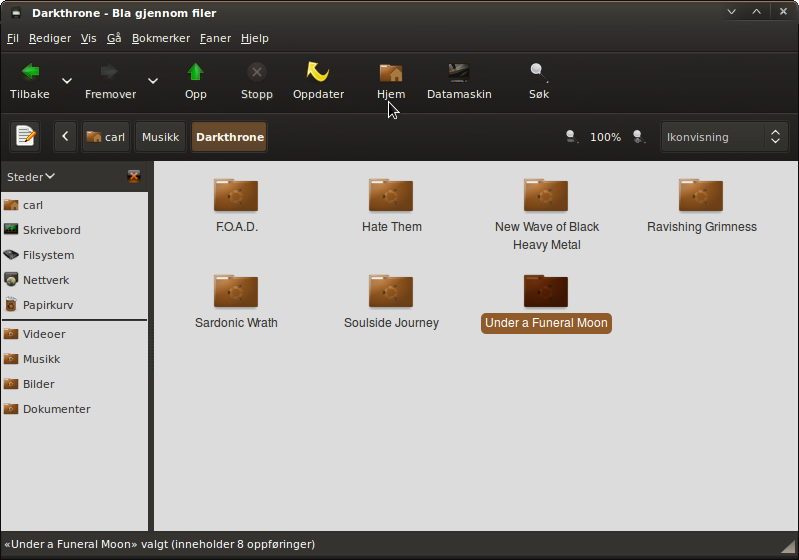This screenshot has height=560, width=799.
Task: Refresh the folder with Oppdater
Action: pyautogui.click(x=318, y=82)
